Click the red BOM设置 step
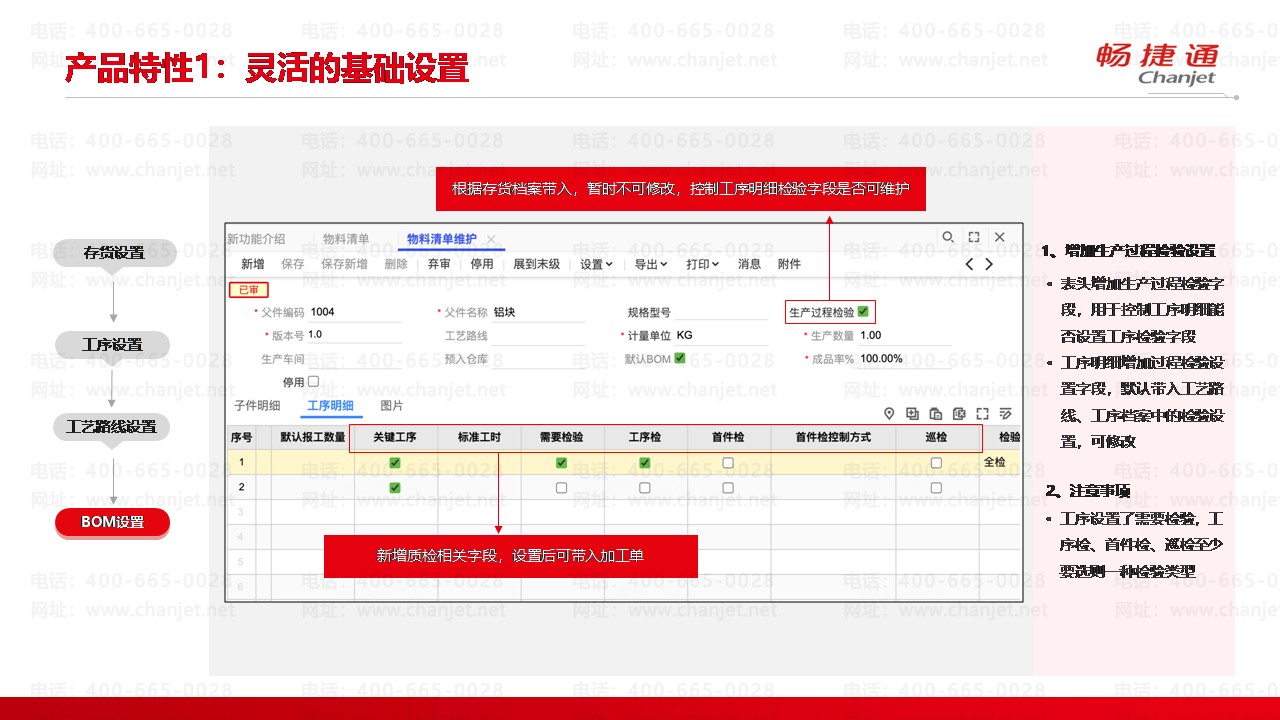This screenshot has width=1280, height=720. (112, 522)
